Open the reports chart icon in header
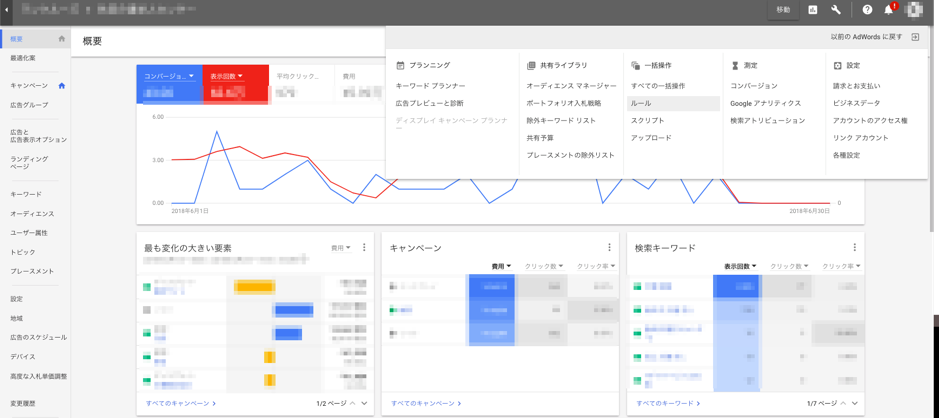The image size is (939, 418). pos(813,10)
